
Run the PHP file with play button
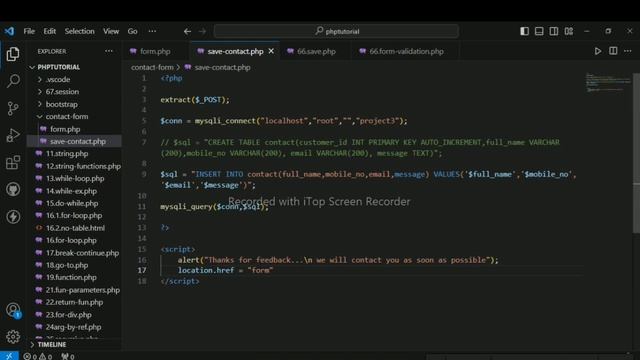pyautogui.click(x=598, y=51)
